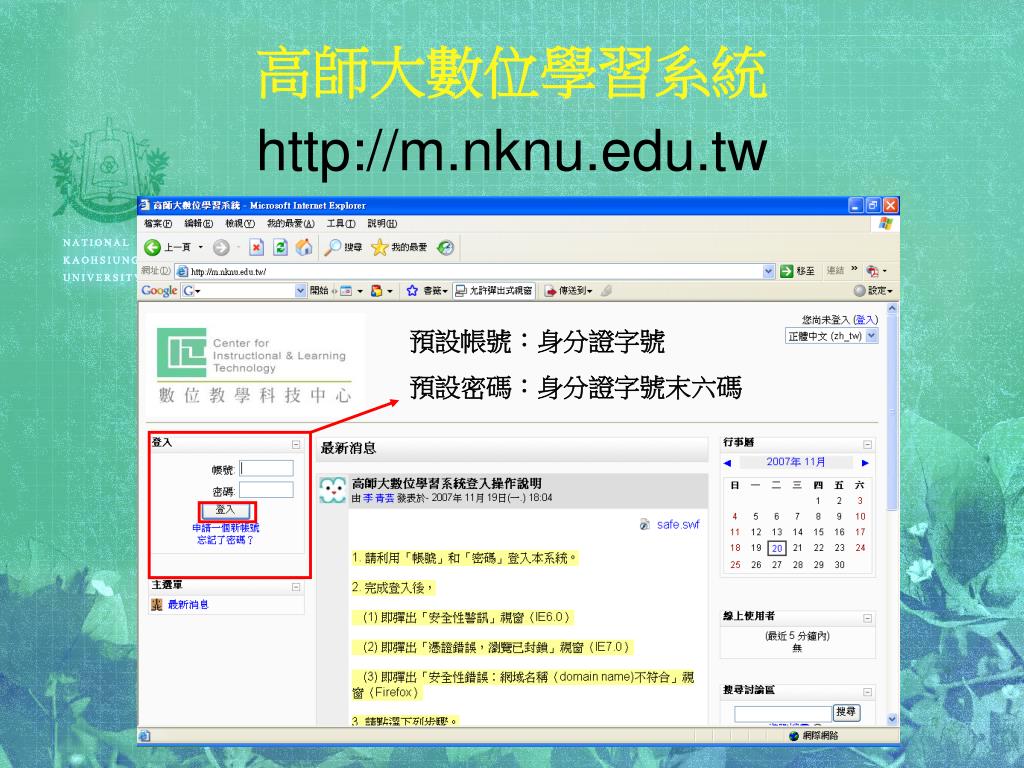Click the safe.swf attachment link

(x=678, y=524)
